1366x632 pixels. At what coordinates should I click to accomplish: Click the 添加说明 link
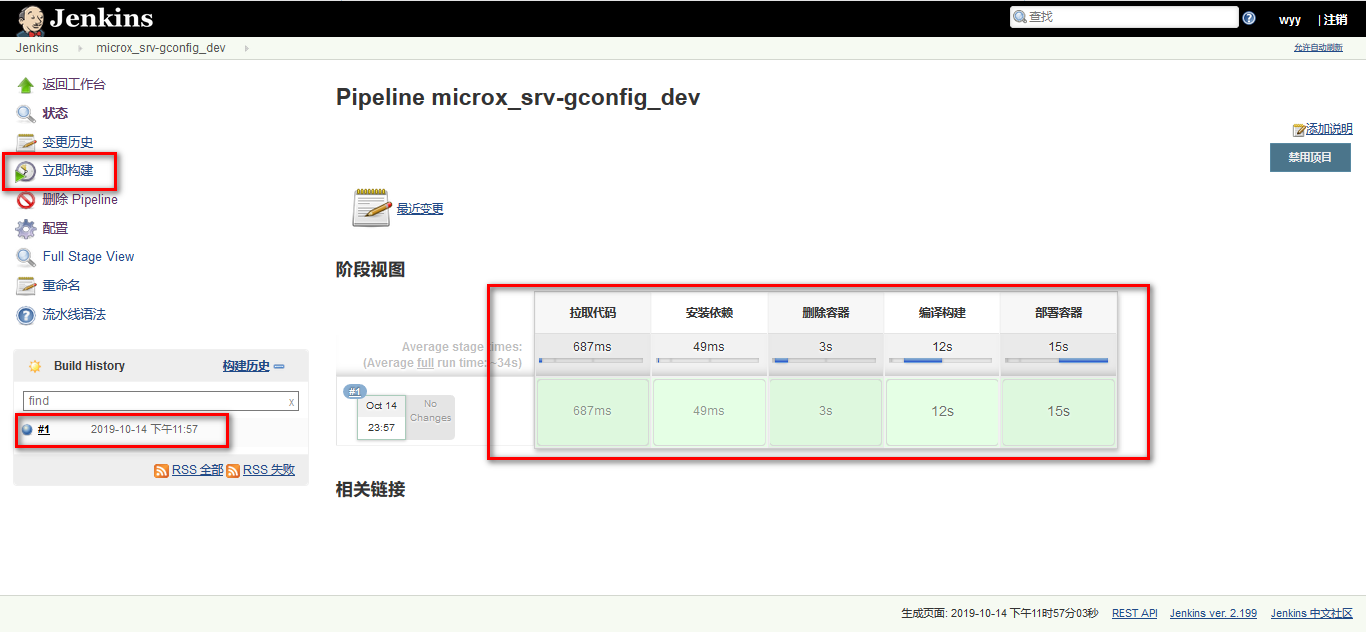[x=1329, y=129]
